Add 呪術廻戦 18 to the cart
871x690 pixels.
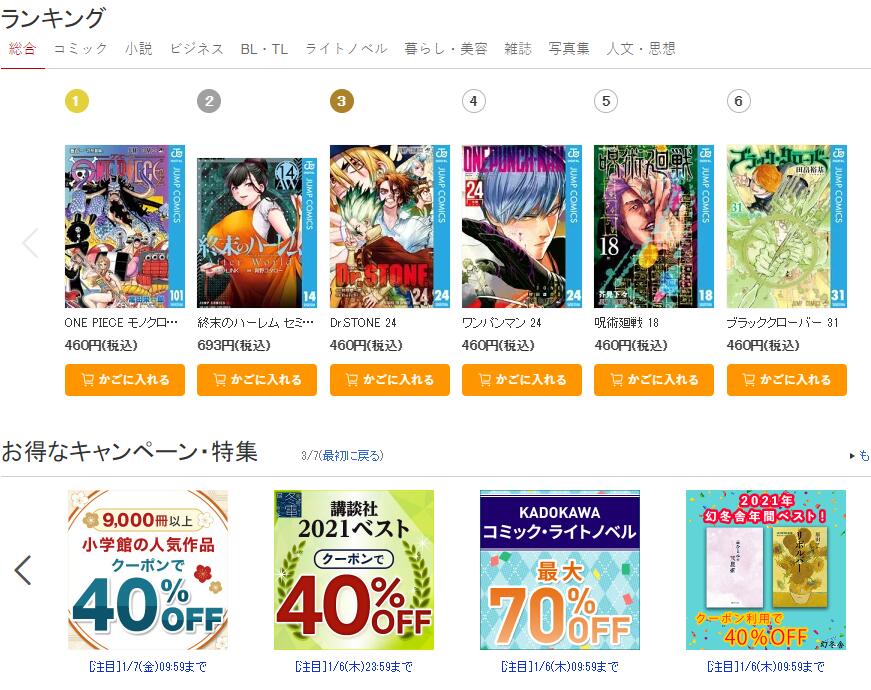tap(654, 380)
